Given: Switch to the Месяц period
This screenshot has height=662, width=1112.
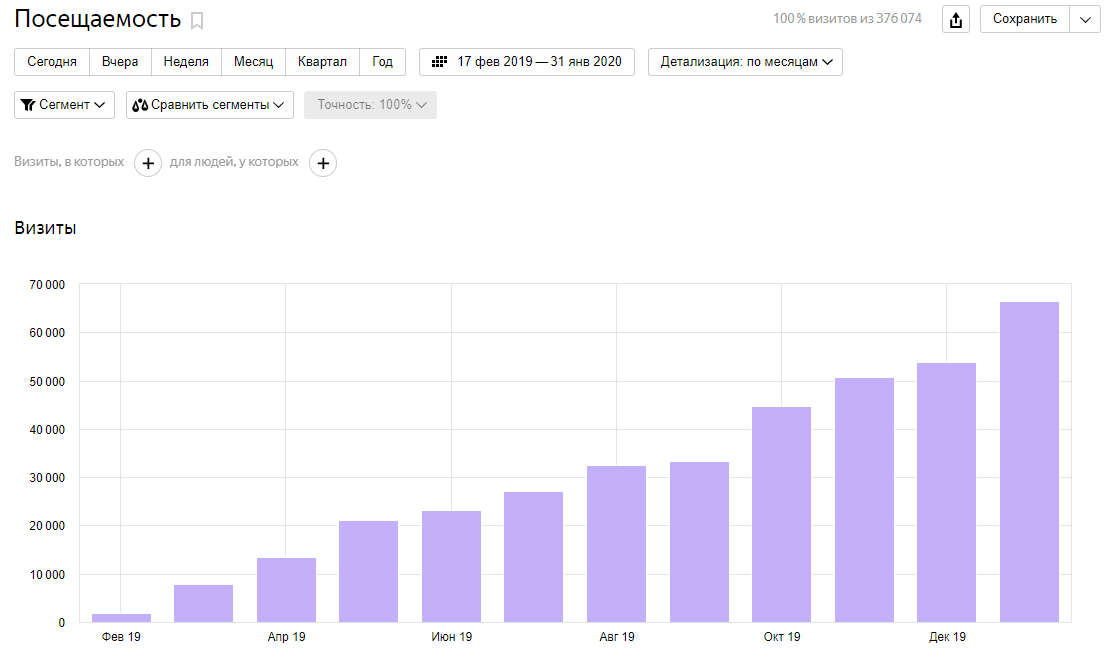Looking at the screenshot, I should coord(253,62).
